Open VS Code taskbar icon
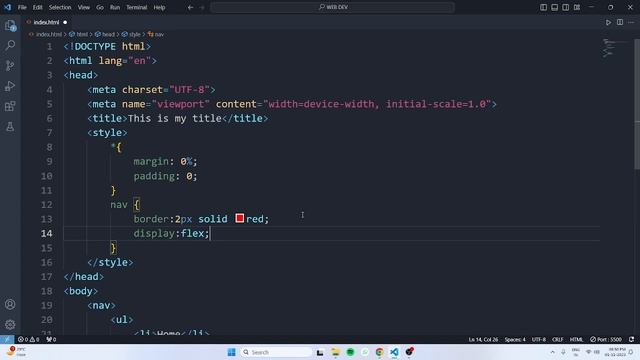Screen dimensions: 640x360 (394, 352)
